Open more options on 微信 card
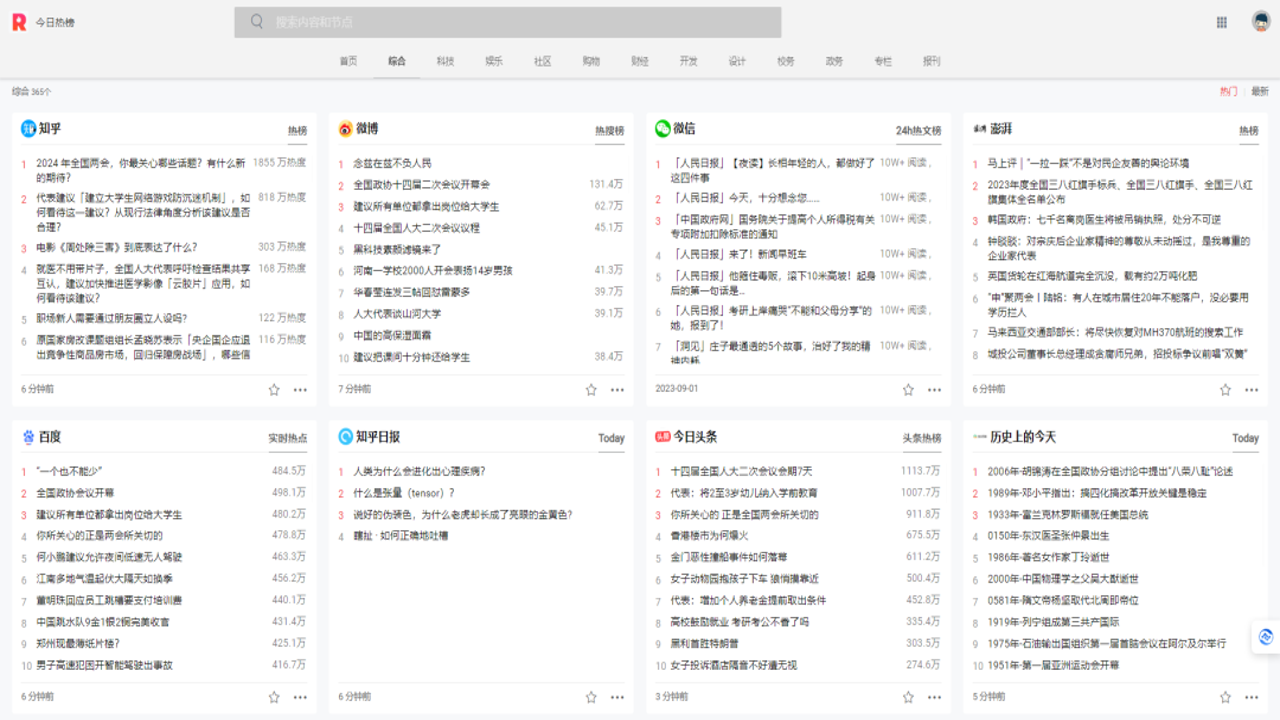1280x720 pixels. click(934, 389)
